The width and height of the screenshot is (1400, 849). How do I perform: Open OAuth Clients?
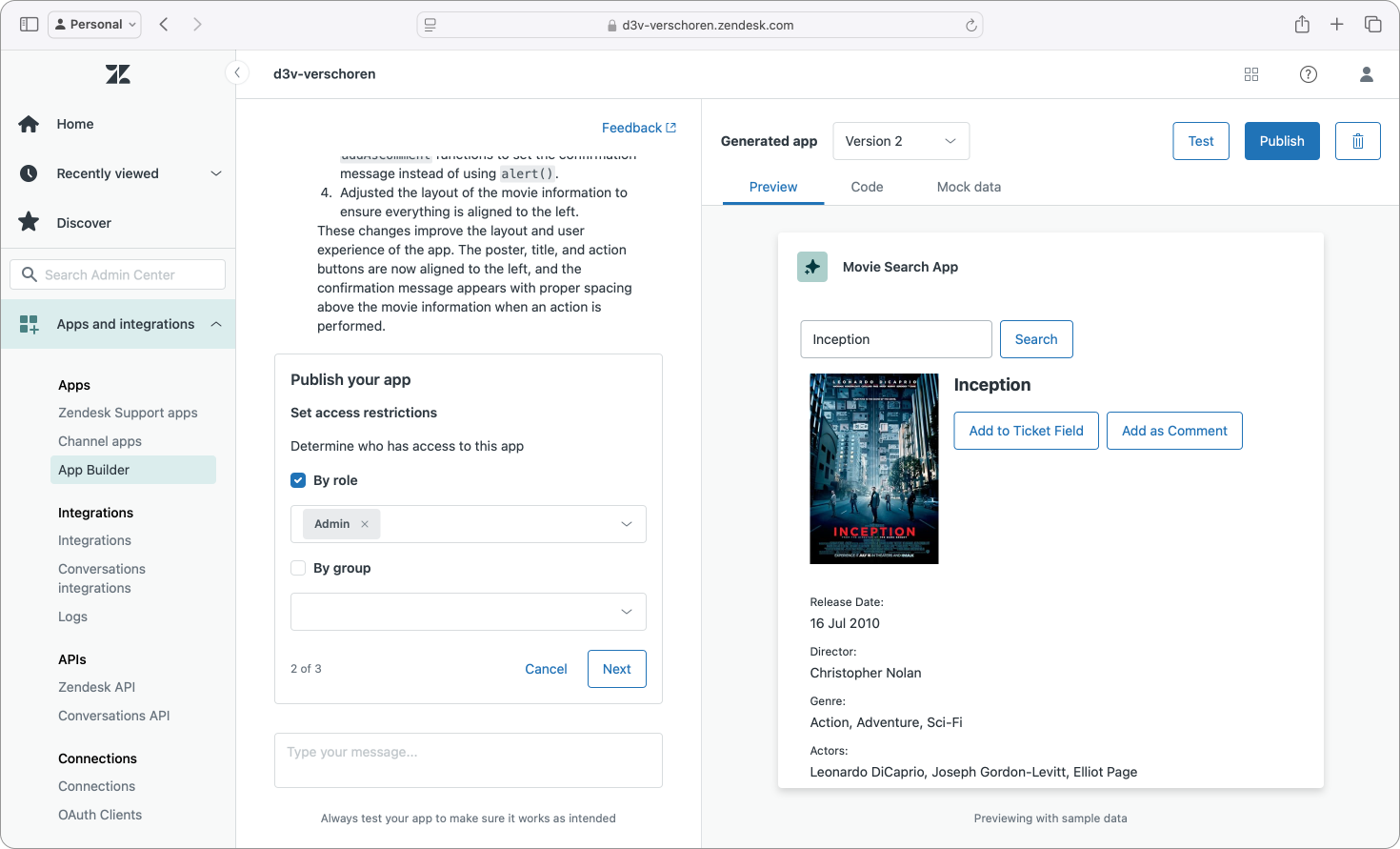pyautogui.click(x=100, y=815)
